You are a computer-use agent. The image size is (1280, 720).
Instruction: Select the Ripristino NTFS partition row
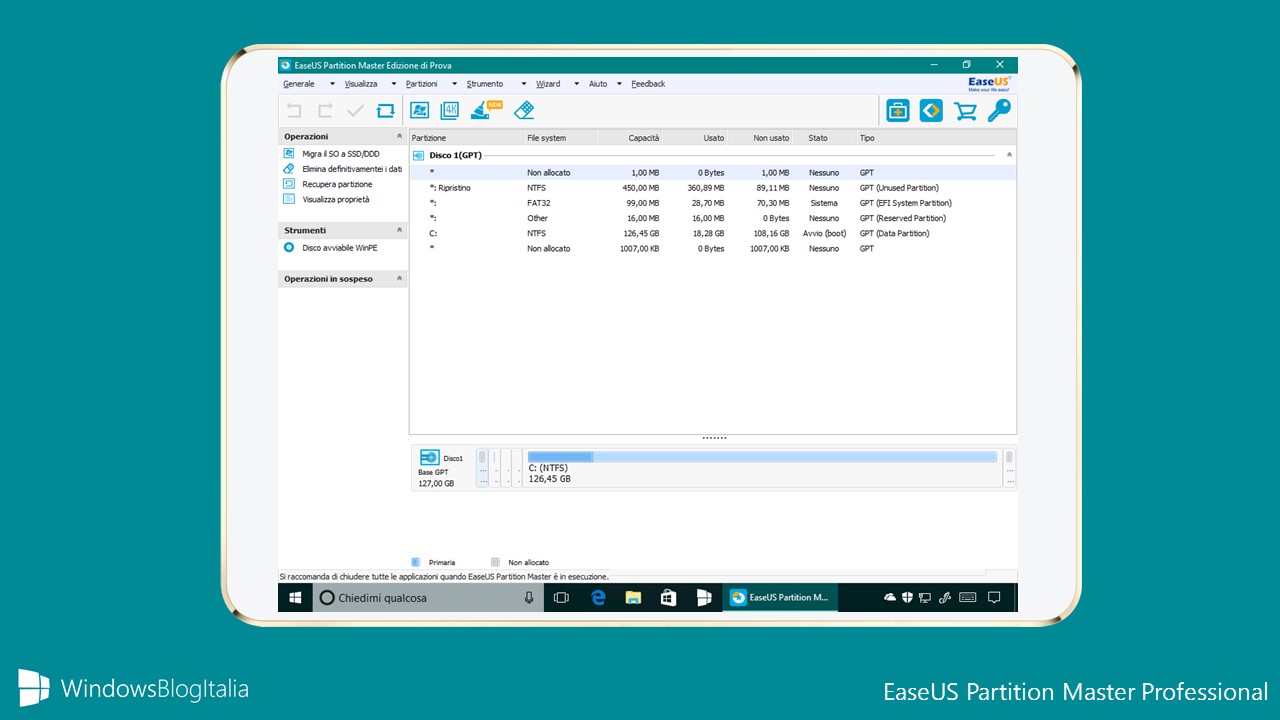pos(713,188)
